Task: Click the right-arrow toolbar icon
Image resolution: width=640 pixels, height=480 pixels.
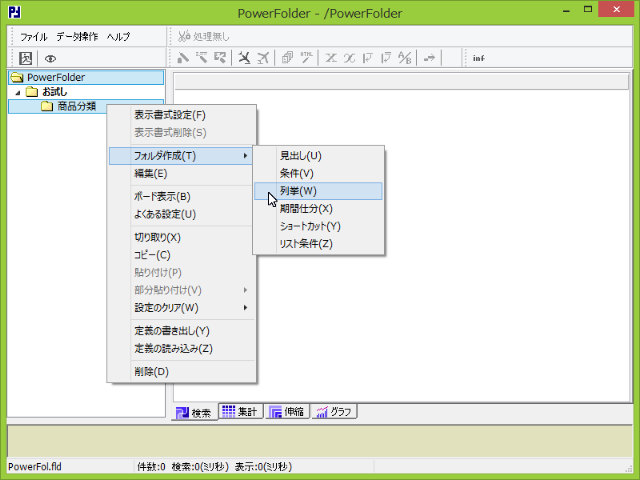Action: pos(429,58)
